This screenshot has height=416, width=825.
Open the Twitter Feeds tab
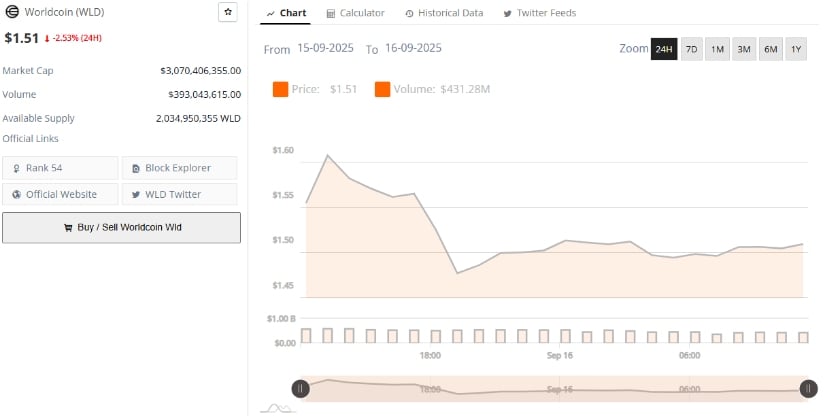(x=540, y=13)
